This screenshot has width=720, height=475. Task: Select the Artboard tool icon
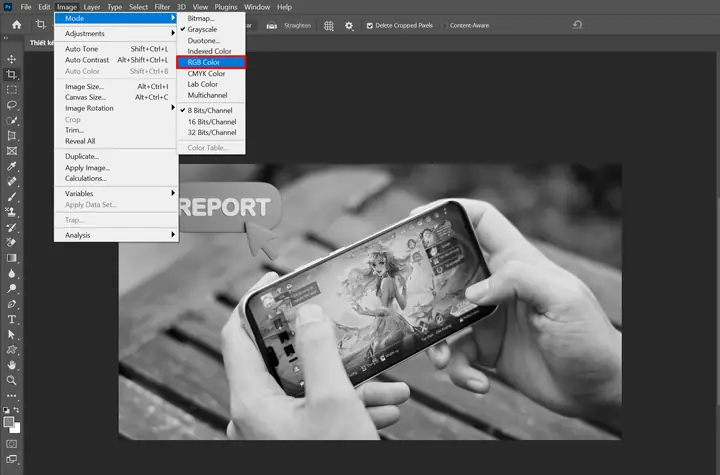pos(11,136)
